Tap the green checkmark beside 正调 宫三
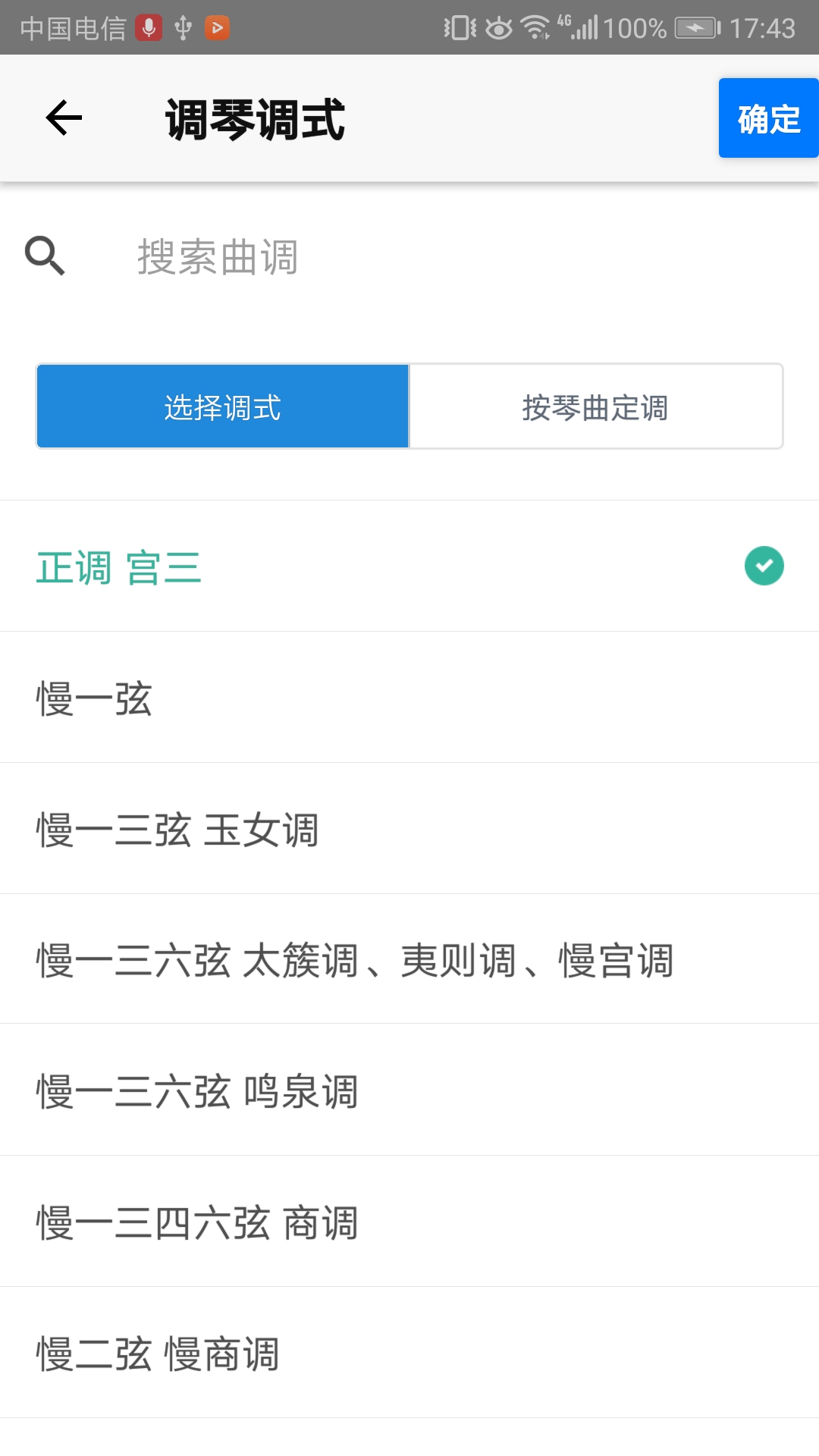Screen dimensions: 819x1456 pos(764,566)
